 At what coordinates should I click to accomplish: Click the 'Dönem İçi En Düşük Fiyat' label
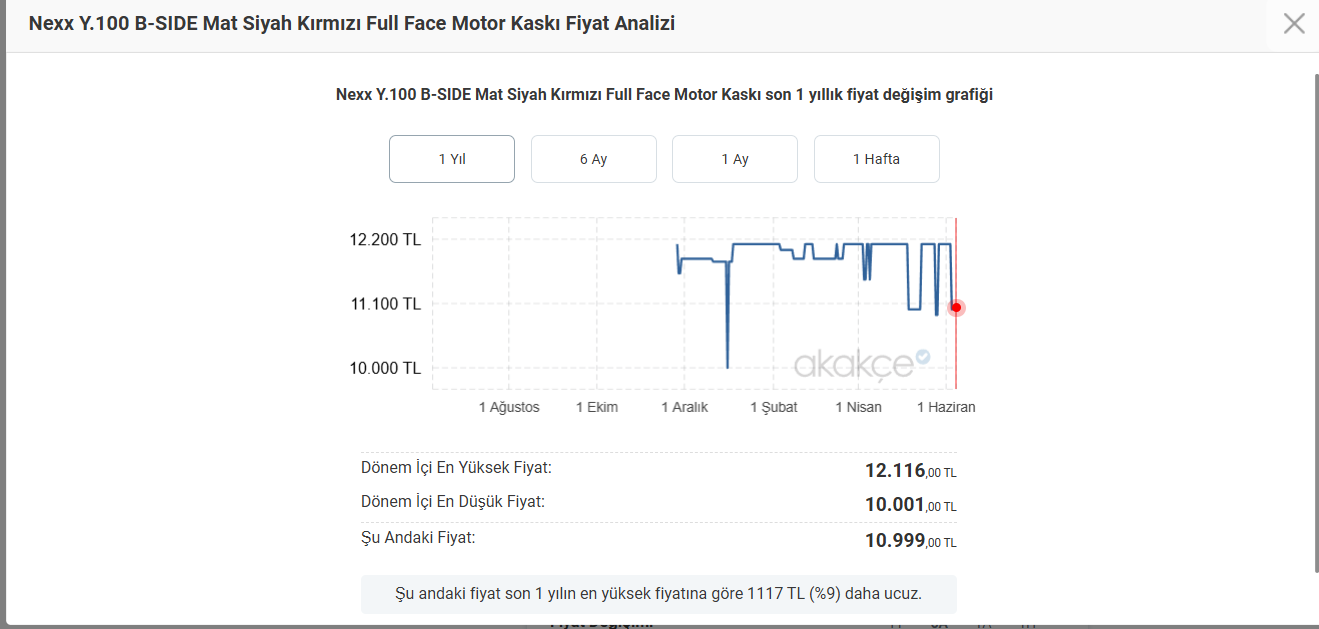point(453,502)
